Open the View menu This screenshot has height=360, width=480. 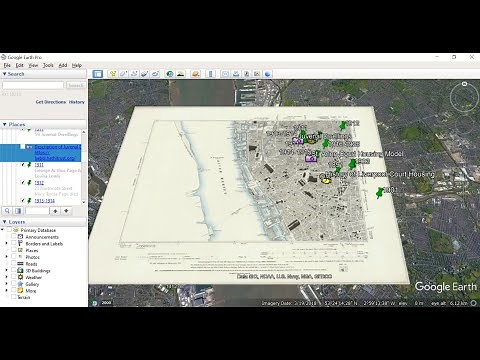pos(33,65)
